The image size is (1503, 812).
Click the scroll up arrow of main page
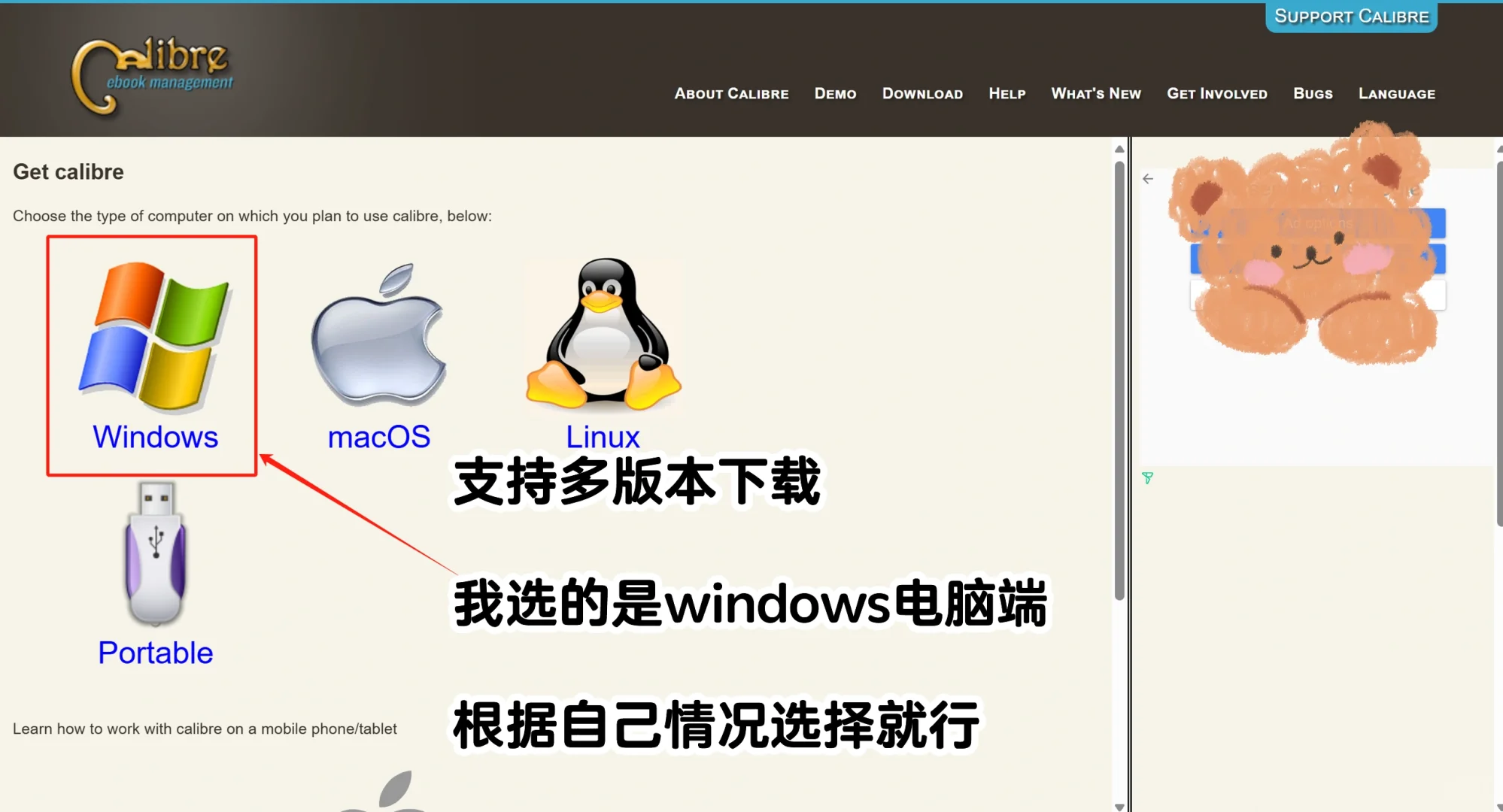coord(1119,149)
